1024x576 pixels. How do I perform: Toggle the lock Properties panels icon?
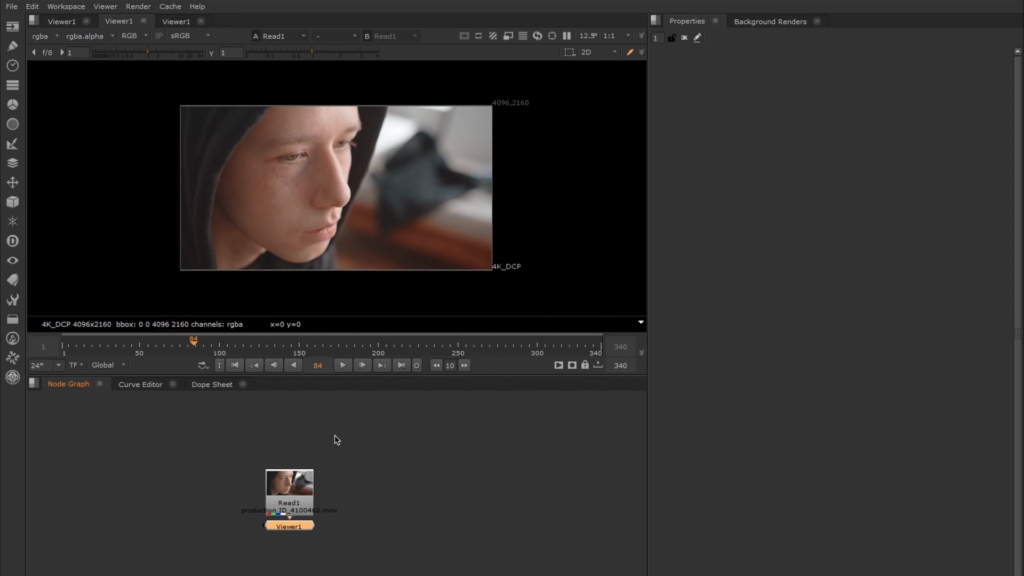tap(671, 38)
